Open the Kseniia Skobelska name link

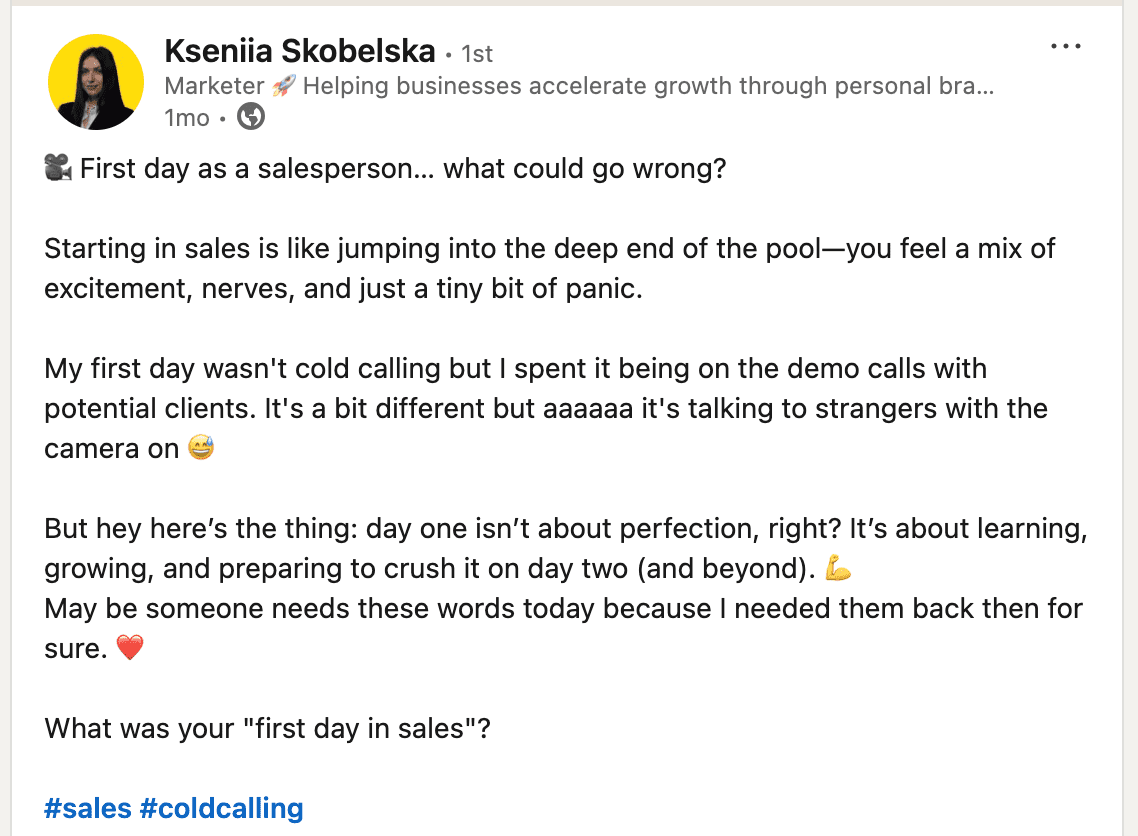click(299, 51)
